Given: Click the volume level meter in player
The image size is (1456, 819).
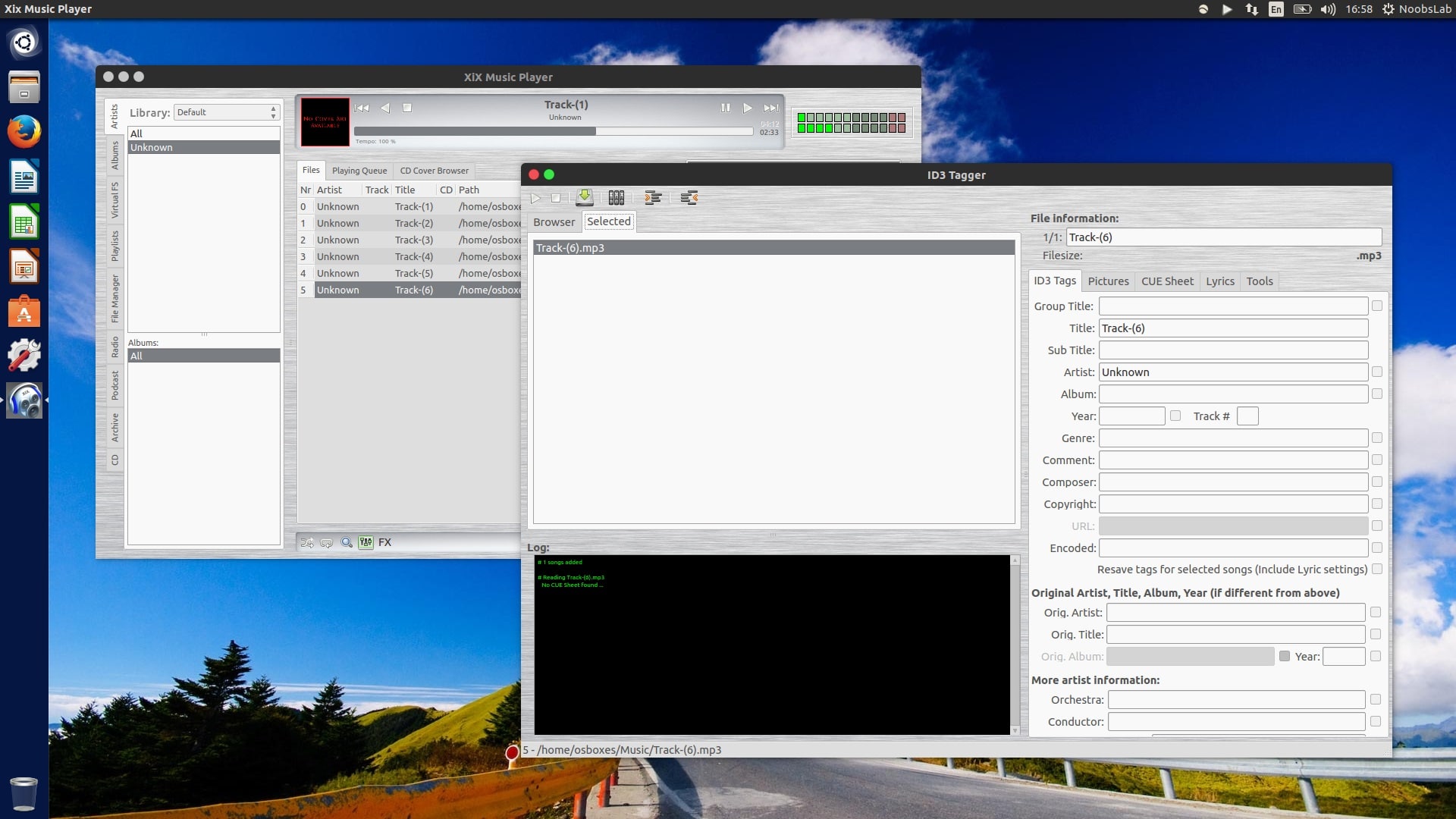Looking at the screenshot, I should click(852, 123).
